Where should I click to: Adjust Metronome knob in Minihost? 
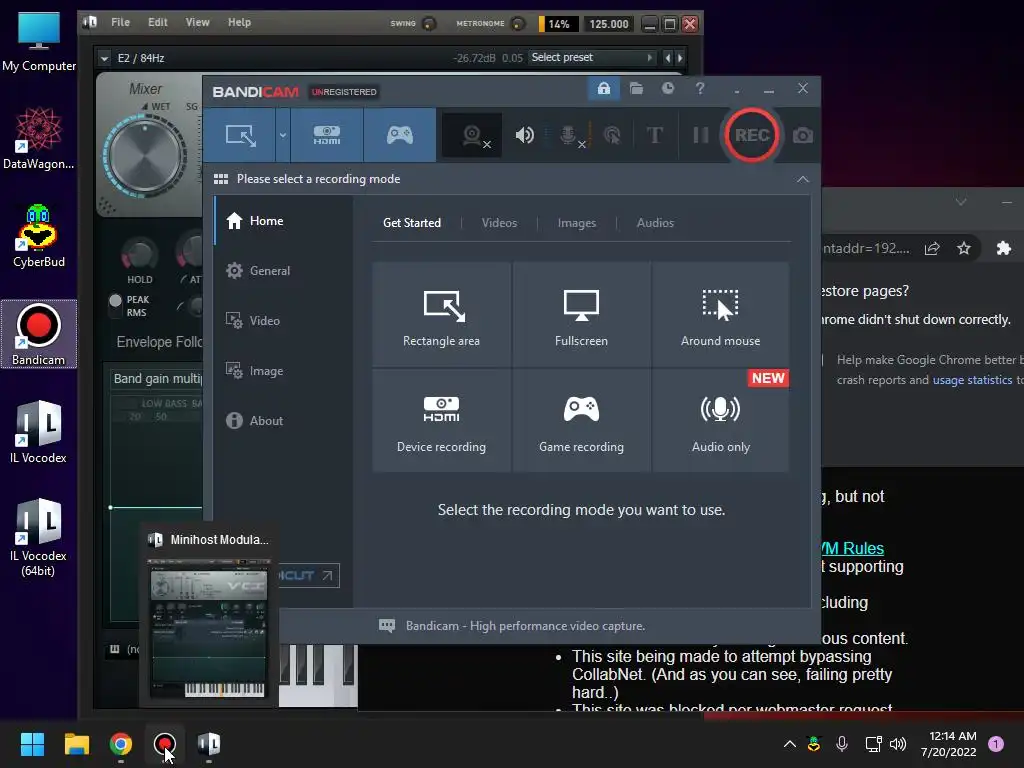pos(518,24)
